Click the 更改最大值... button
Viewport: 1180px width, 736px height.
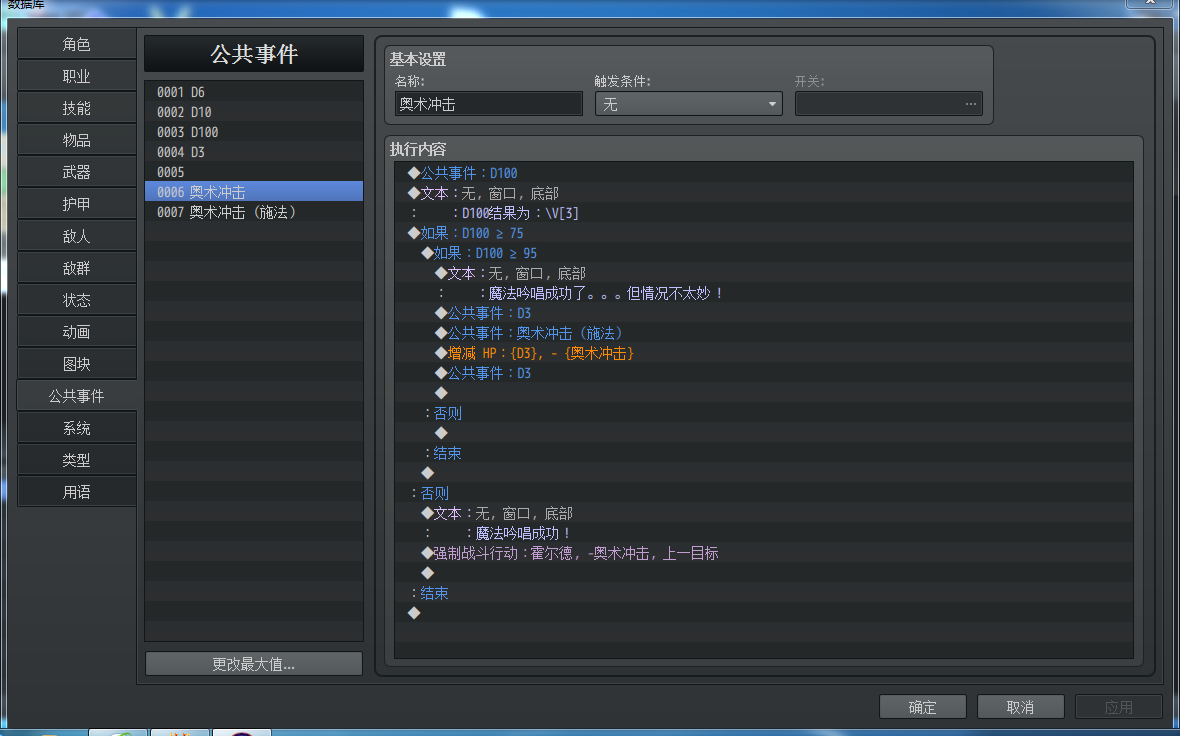click(x=254, y=664)
